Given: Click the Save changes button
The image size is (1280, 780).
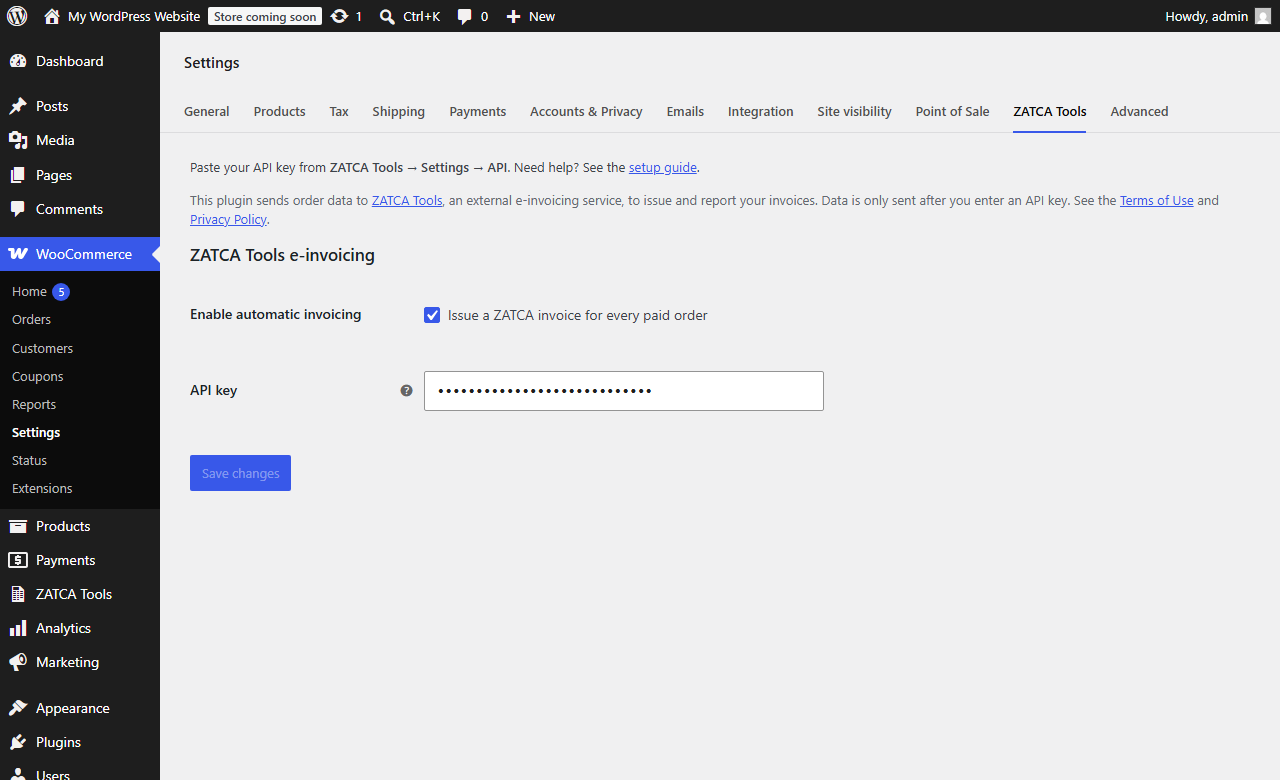Looking at the screenshot, I should 240,473.
